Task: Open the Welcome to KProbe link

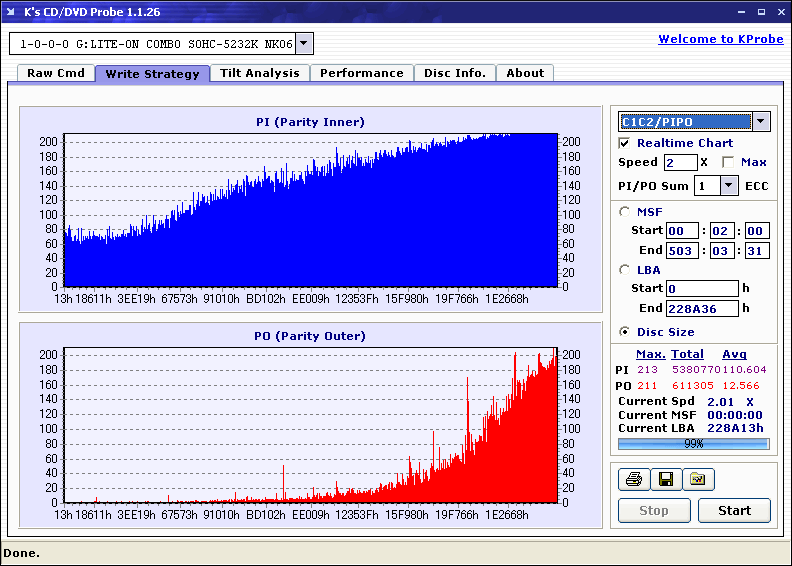Action: pyautogui.click(x=721, y=39)
